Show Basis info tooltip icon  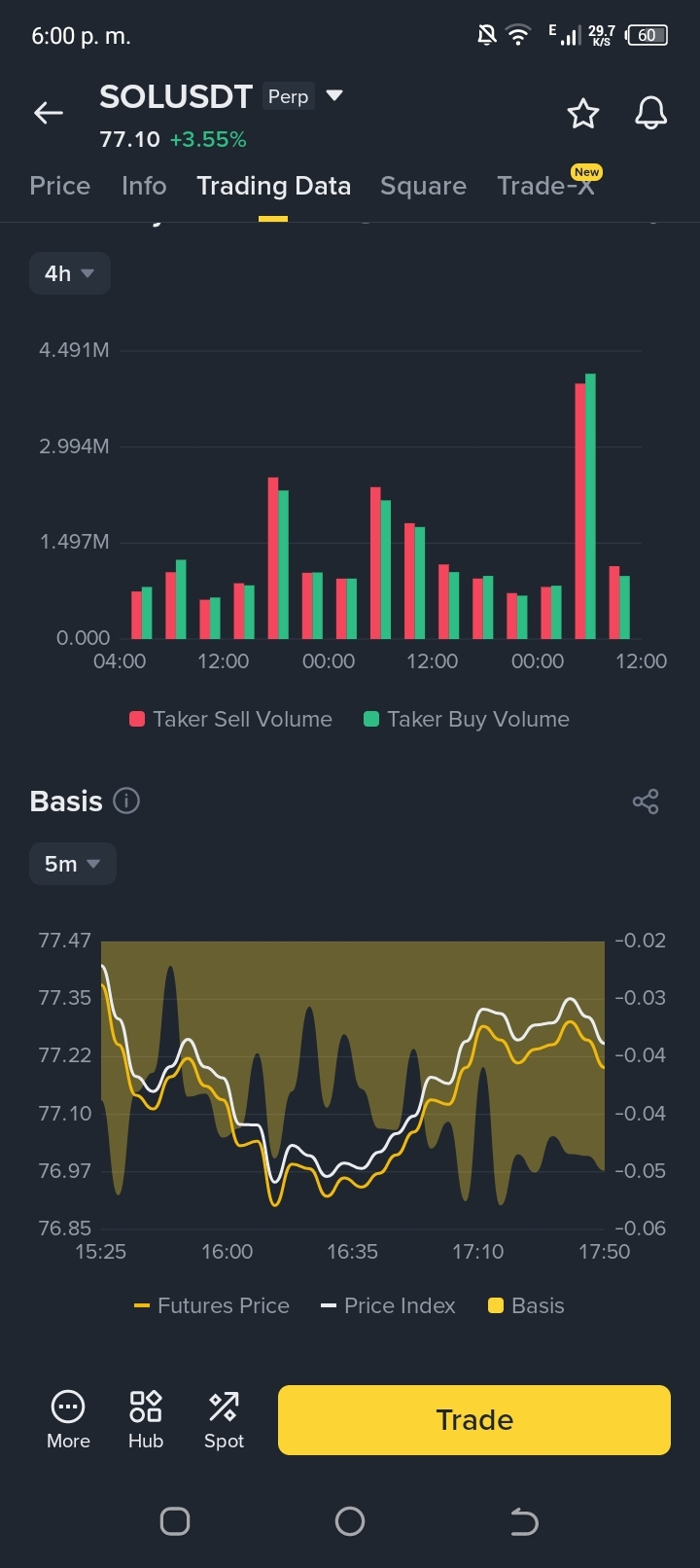click(x=126, y=801)
